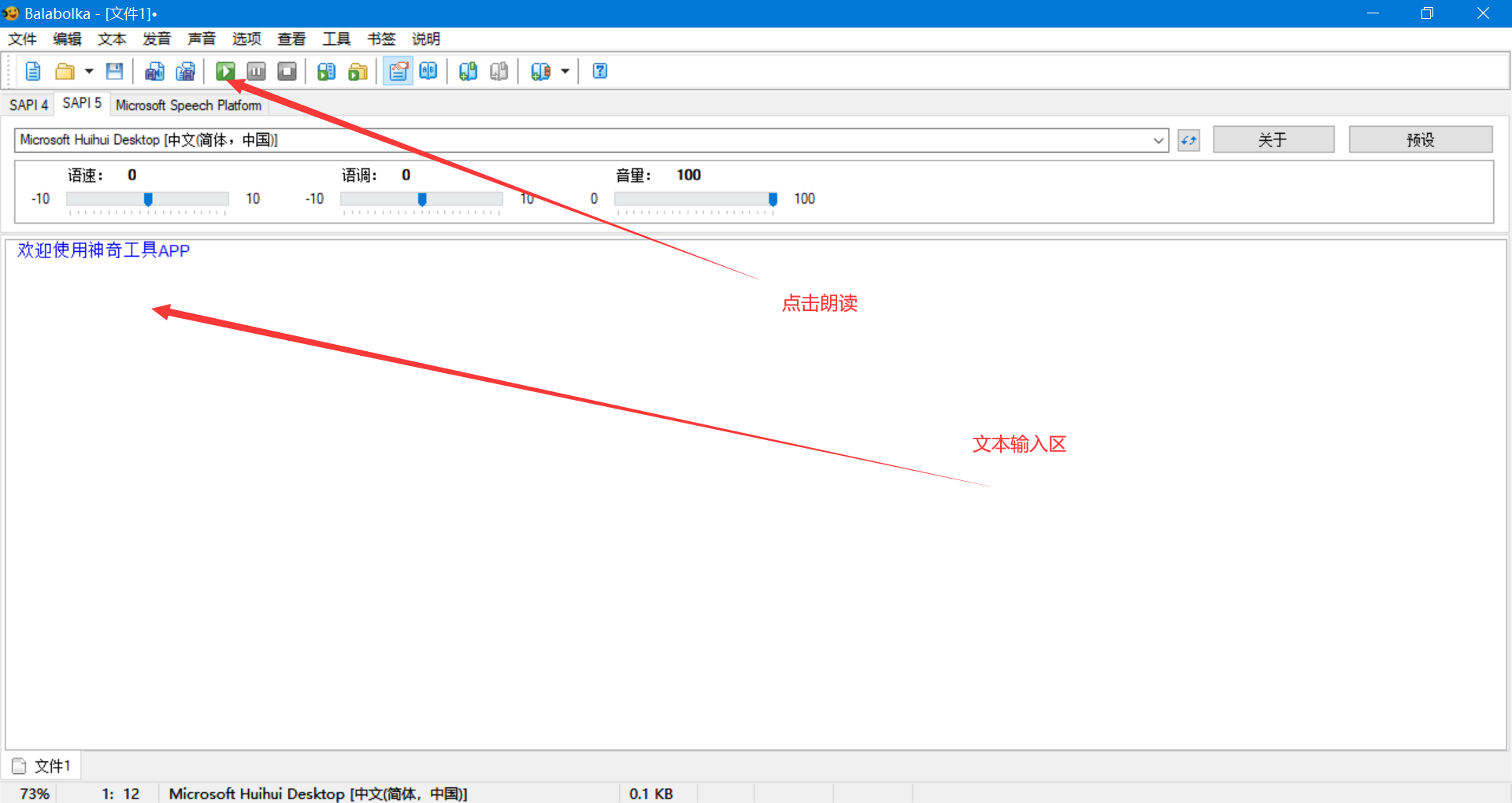Click the status bar Microsoft Huihui Desktop voice

(x=318, y=794)
